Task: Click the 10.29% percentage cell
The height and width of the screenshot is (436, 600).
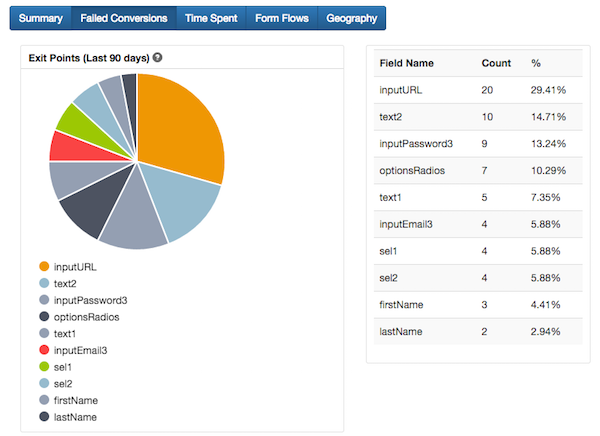Action: pos(548,170)
